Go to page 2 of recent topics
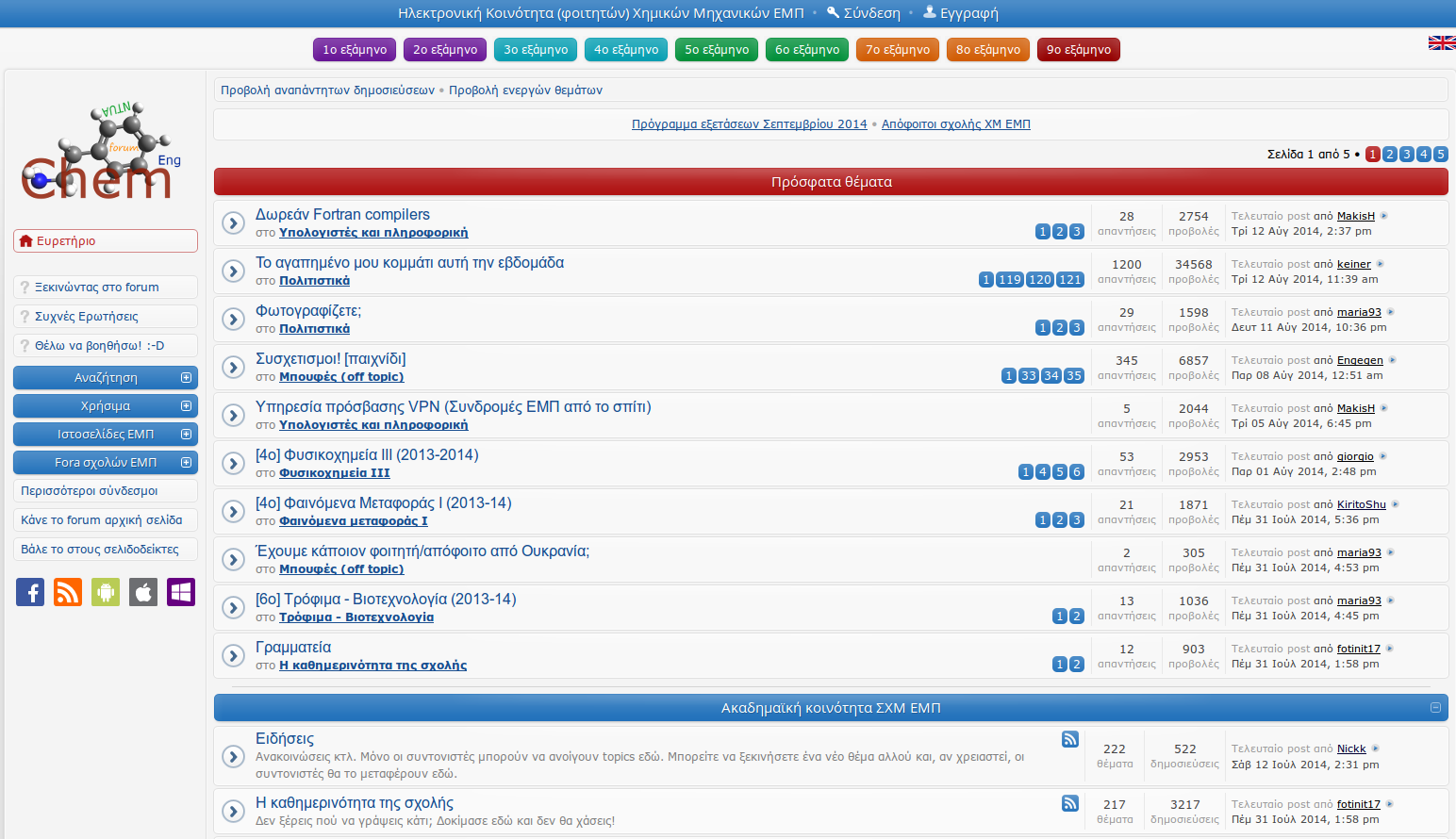The width and height of the screenshot is (1456, 839). (x=1390, y=154)
